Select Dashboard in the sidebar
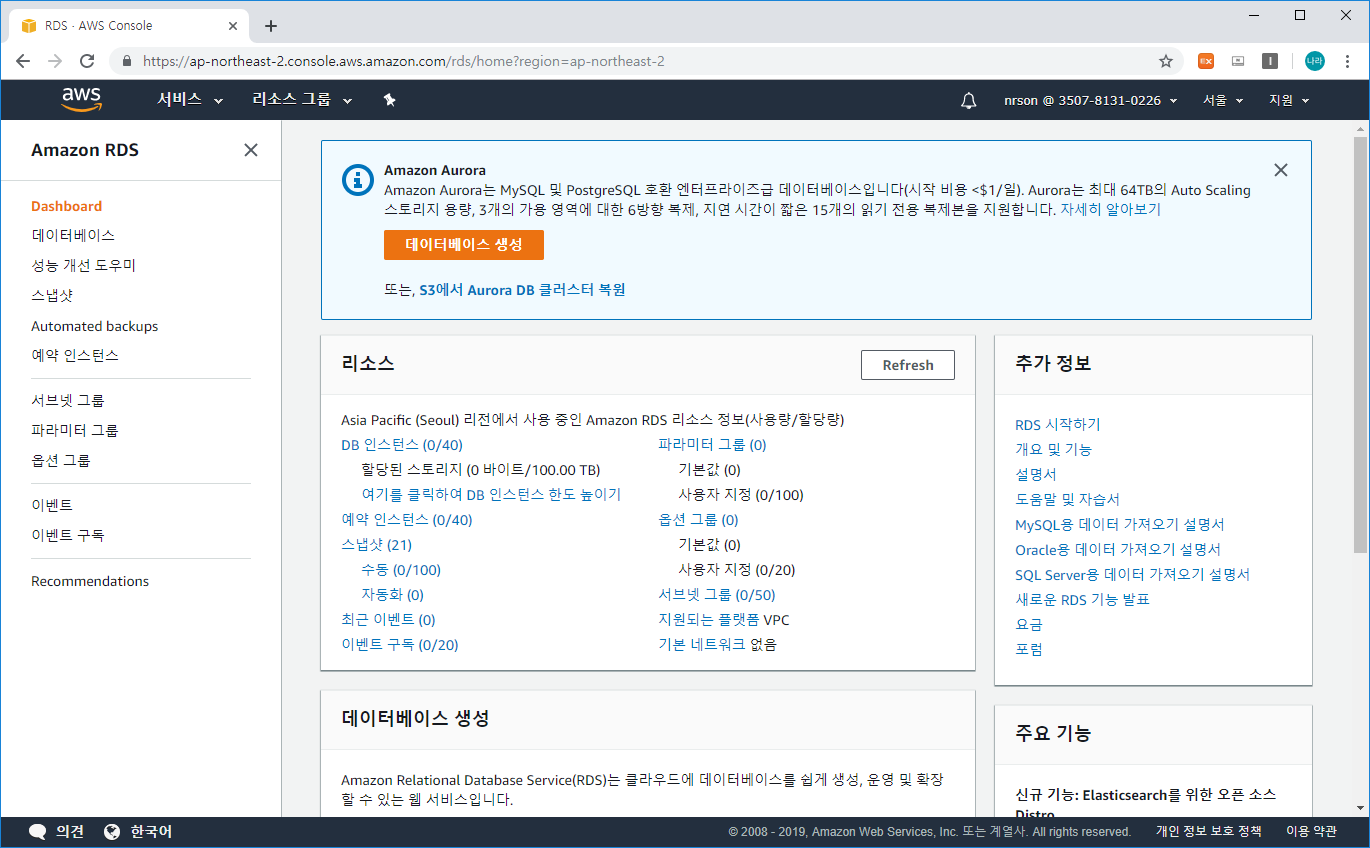The image size is (1370, 848). pyautogui.click(x=66, y=206)
